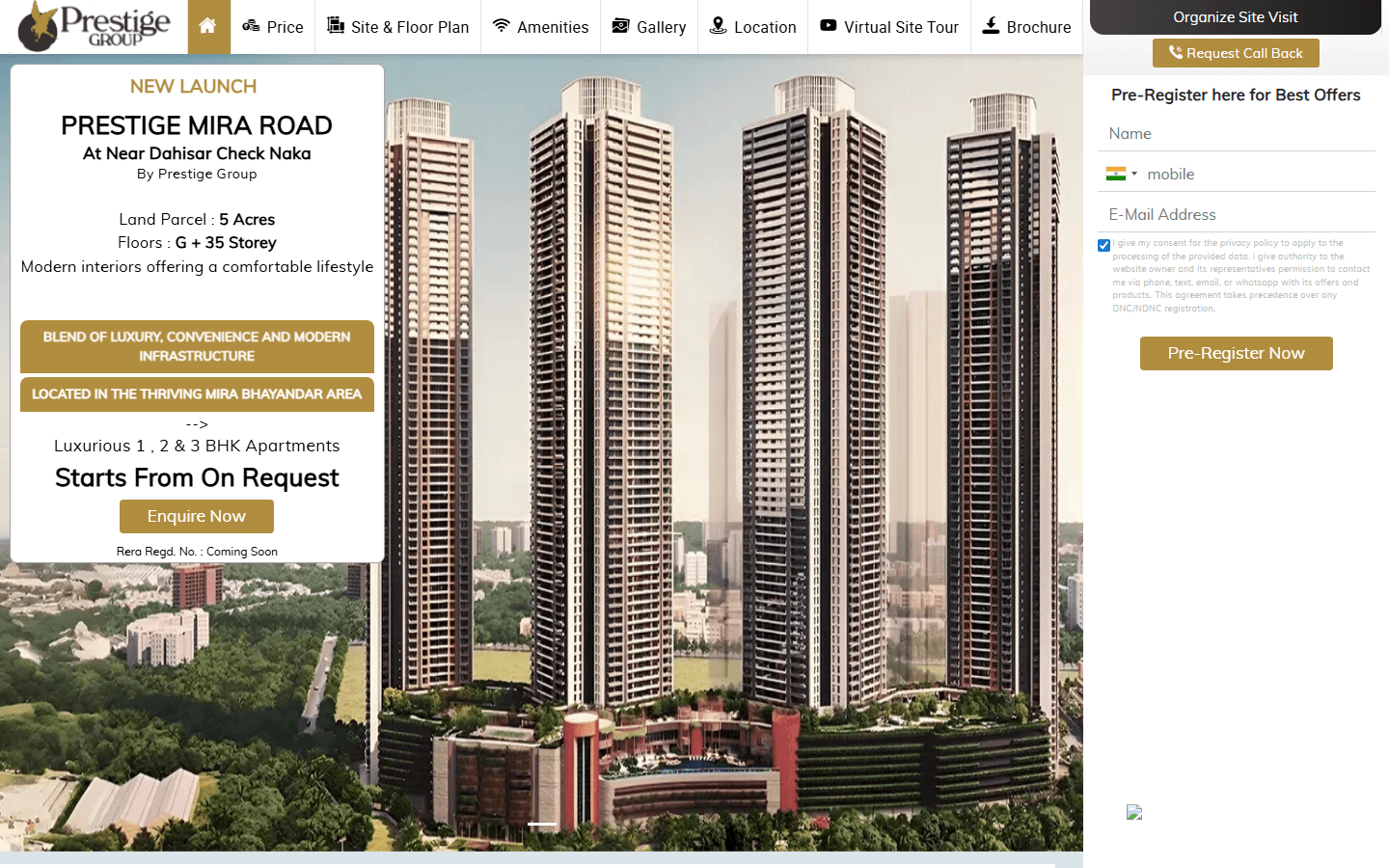Show the Amenities section
The image size is (1389, 868).
click(x=541, y=27)
